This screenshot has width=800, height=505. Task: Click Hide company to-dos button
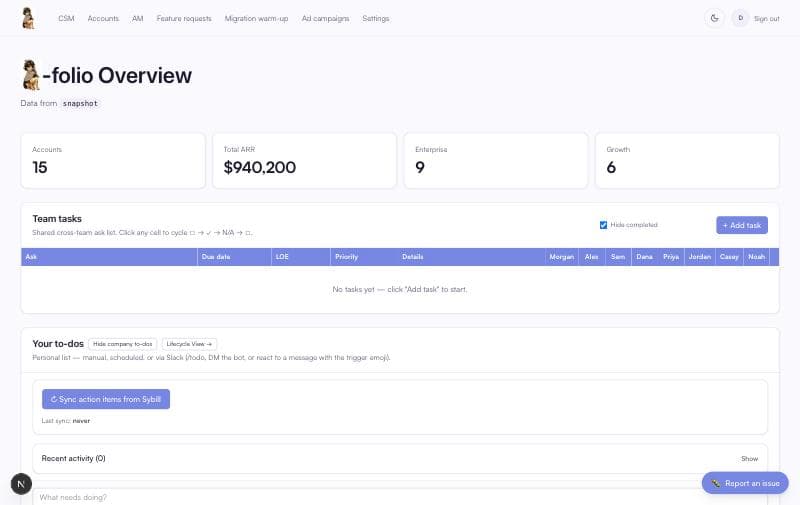point(122,344)
